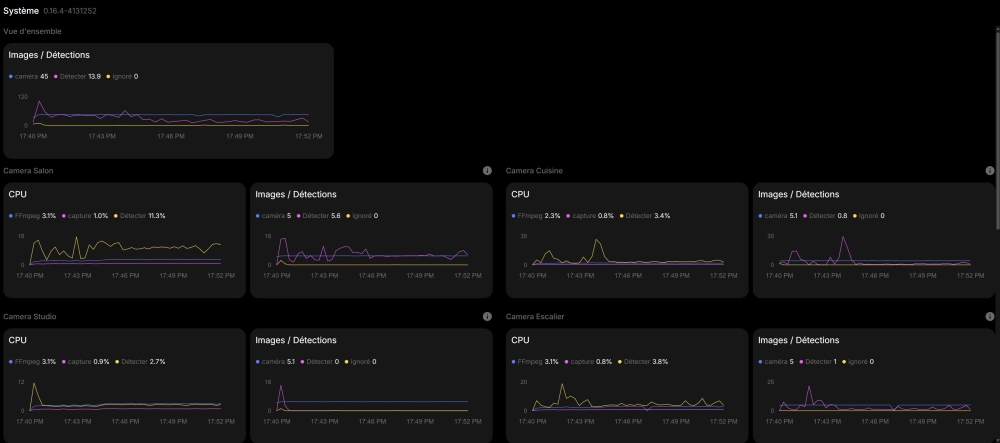Image resolution: width=1000 pixels, height=443 pixels.
Task: Click "ignoré 0" legend in the overview chart
Action: pyautogui.click(x=122, y=76)
